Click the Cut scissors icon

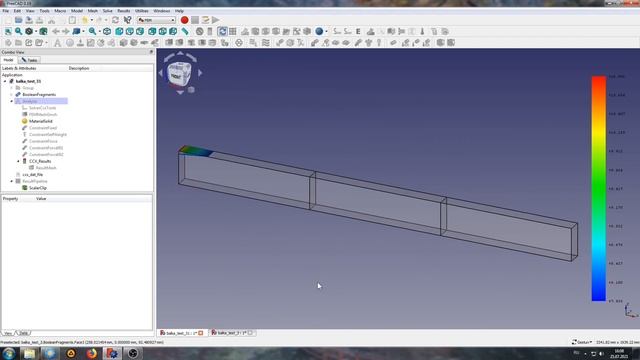point(51,20)
